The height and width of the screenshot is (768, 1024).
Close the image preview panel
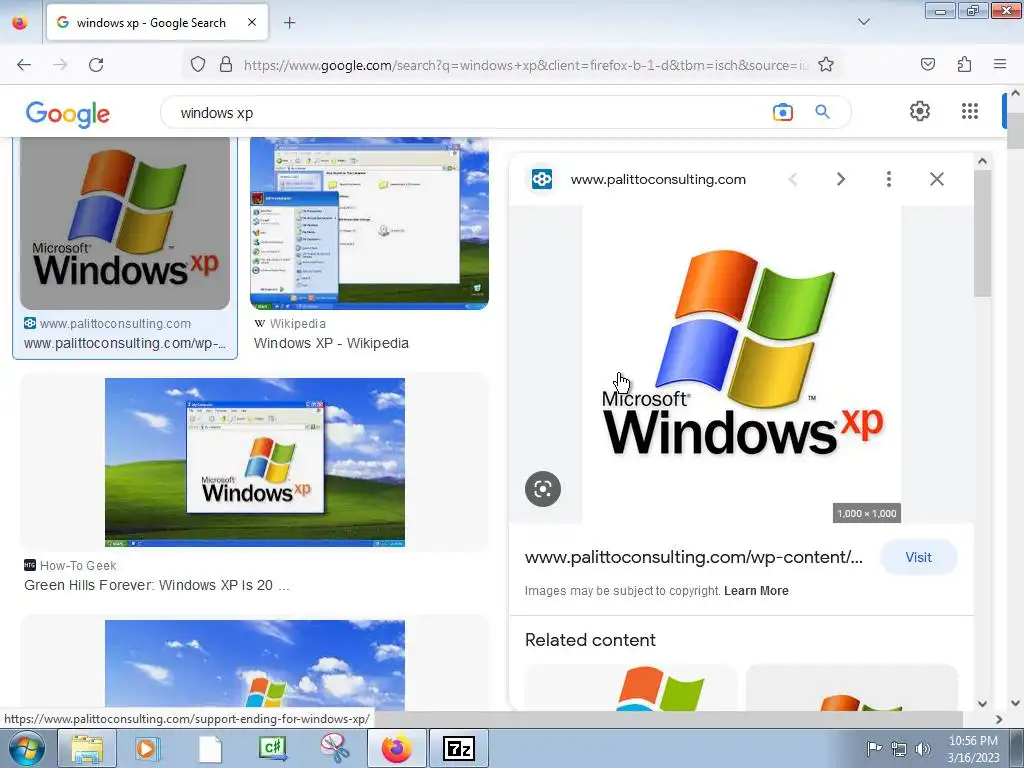936,179
